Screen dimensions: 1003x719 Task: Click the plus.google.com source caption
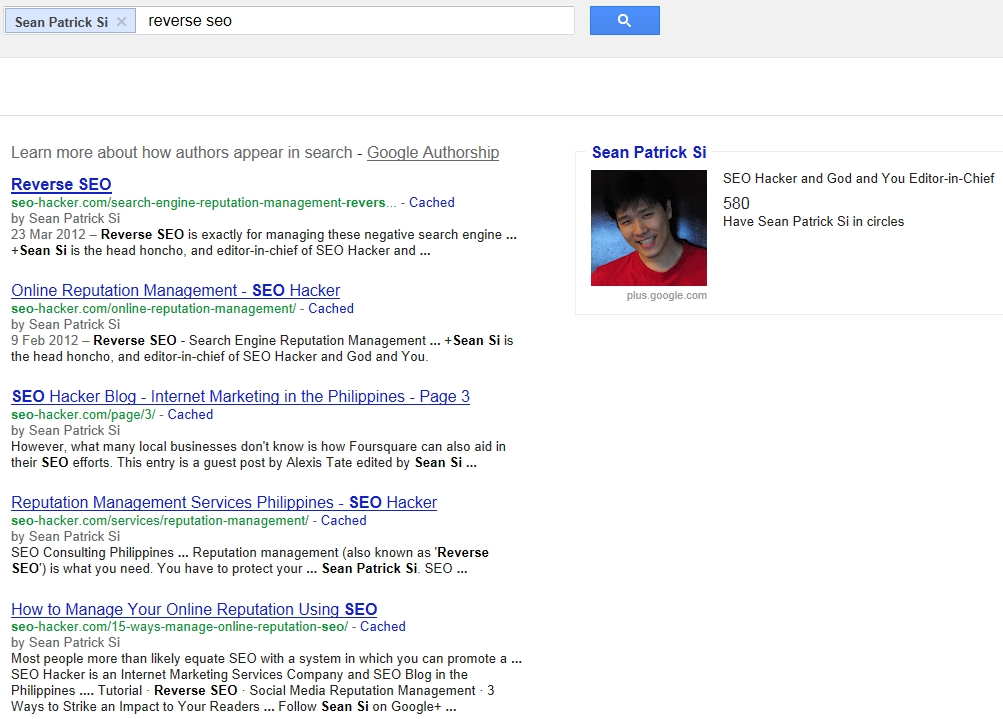tap(666, 295)
